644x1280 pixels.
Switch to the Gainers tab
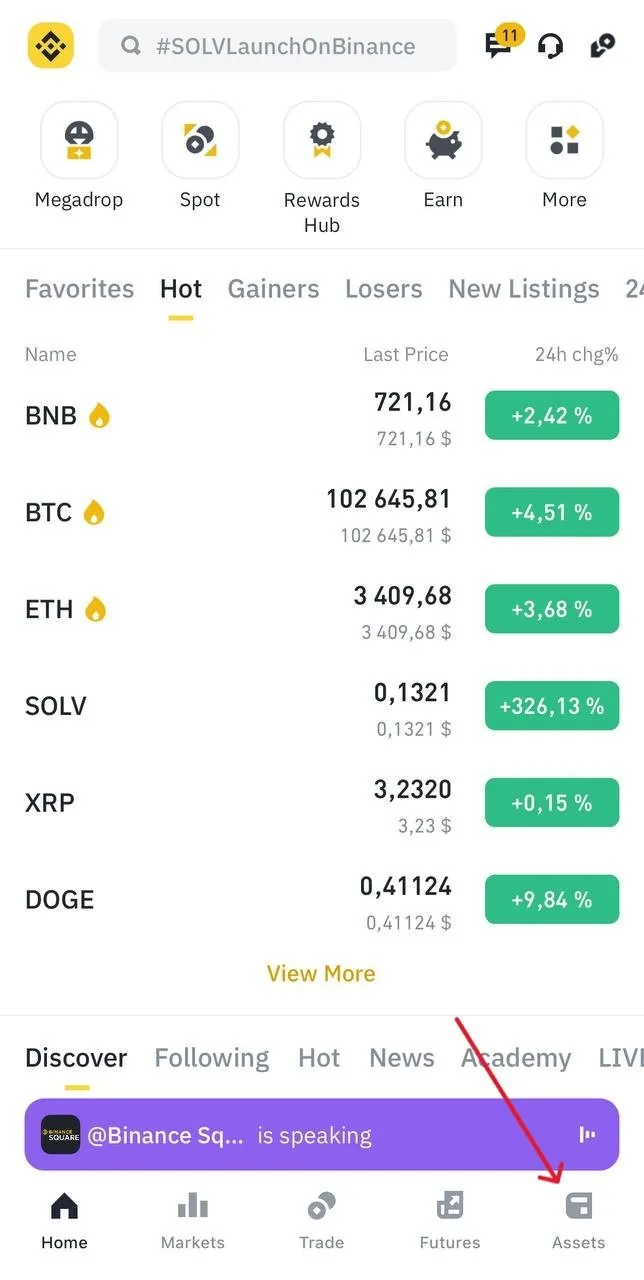[273, 289]
